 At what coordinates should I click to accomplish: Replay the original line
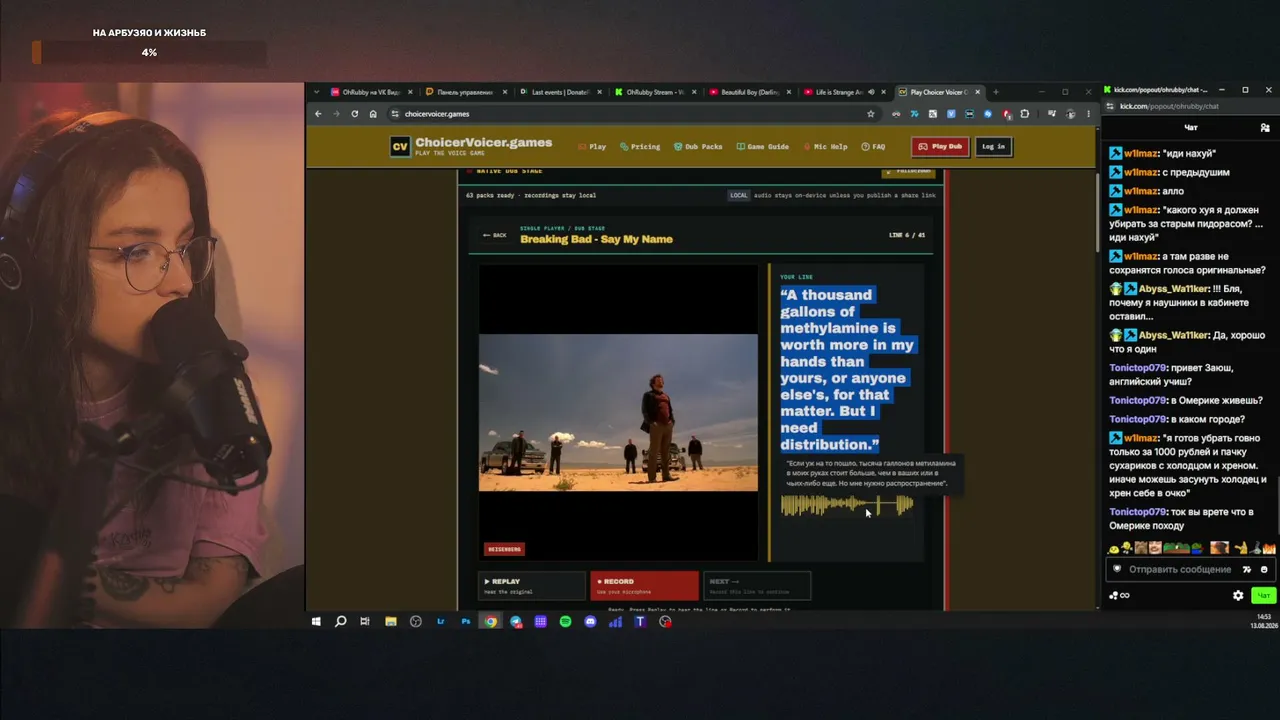531,585
